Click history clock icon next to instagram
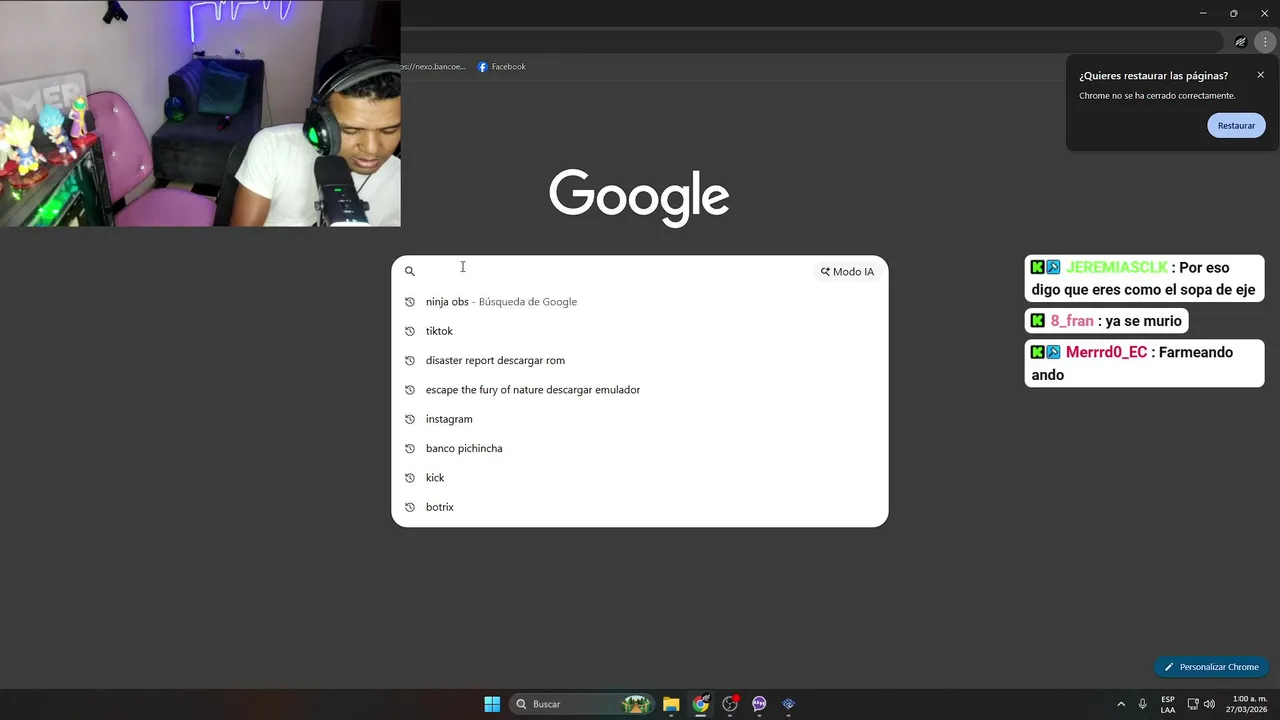This screenshot has height=720, width=1280. 409,419
